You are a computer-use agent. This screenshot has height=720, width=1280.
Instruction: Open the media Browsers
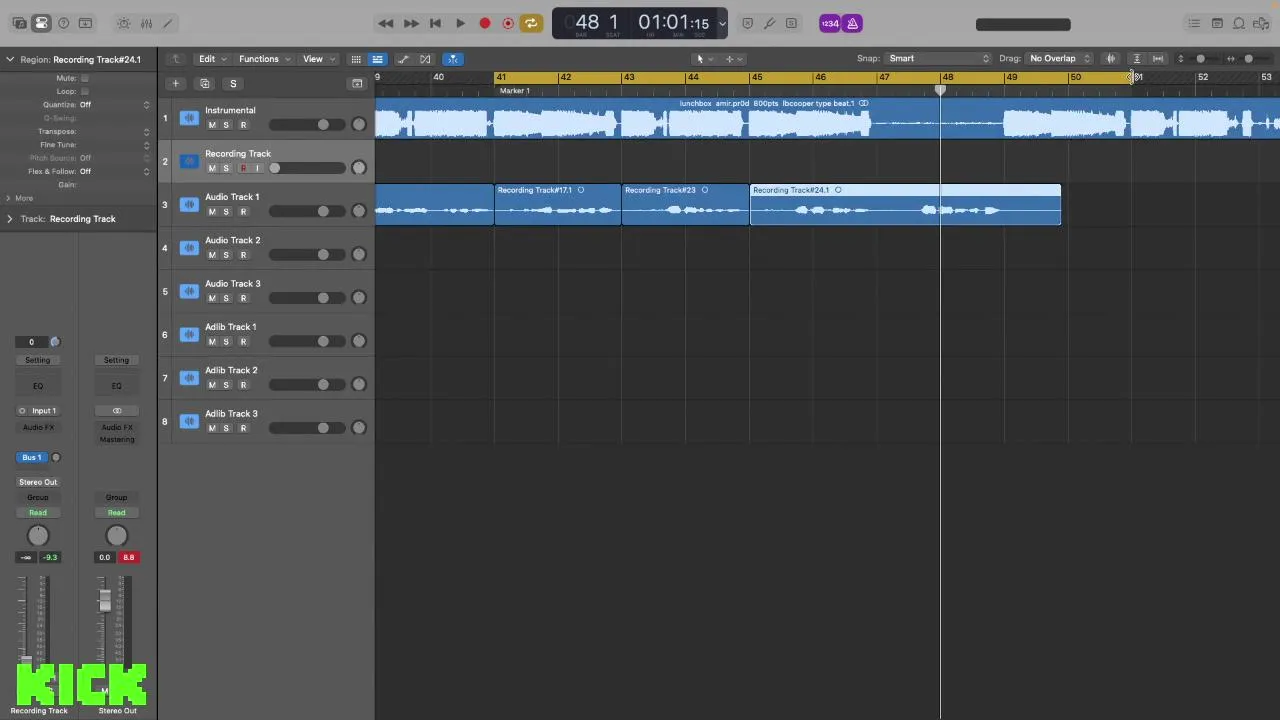[x=1261, y=23]
